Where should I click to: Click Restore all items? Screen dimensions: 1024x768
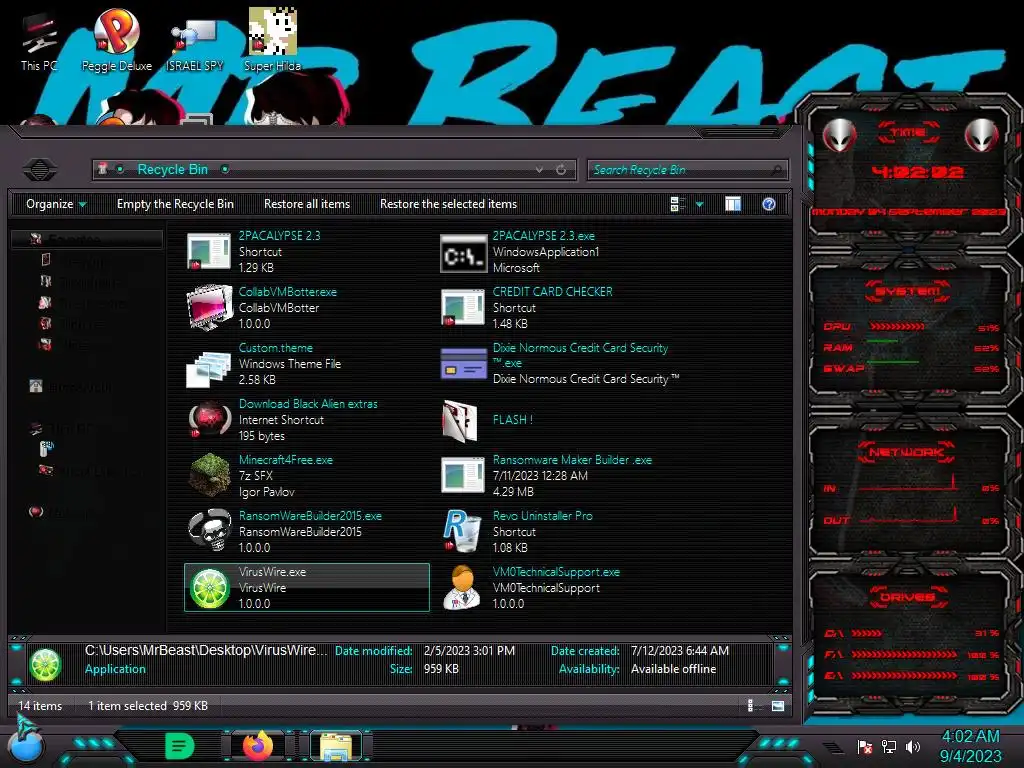click(307, 204)
